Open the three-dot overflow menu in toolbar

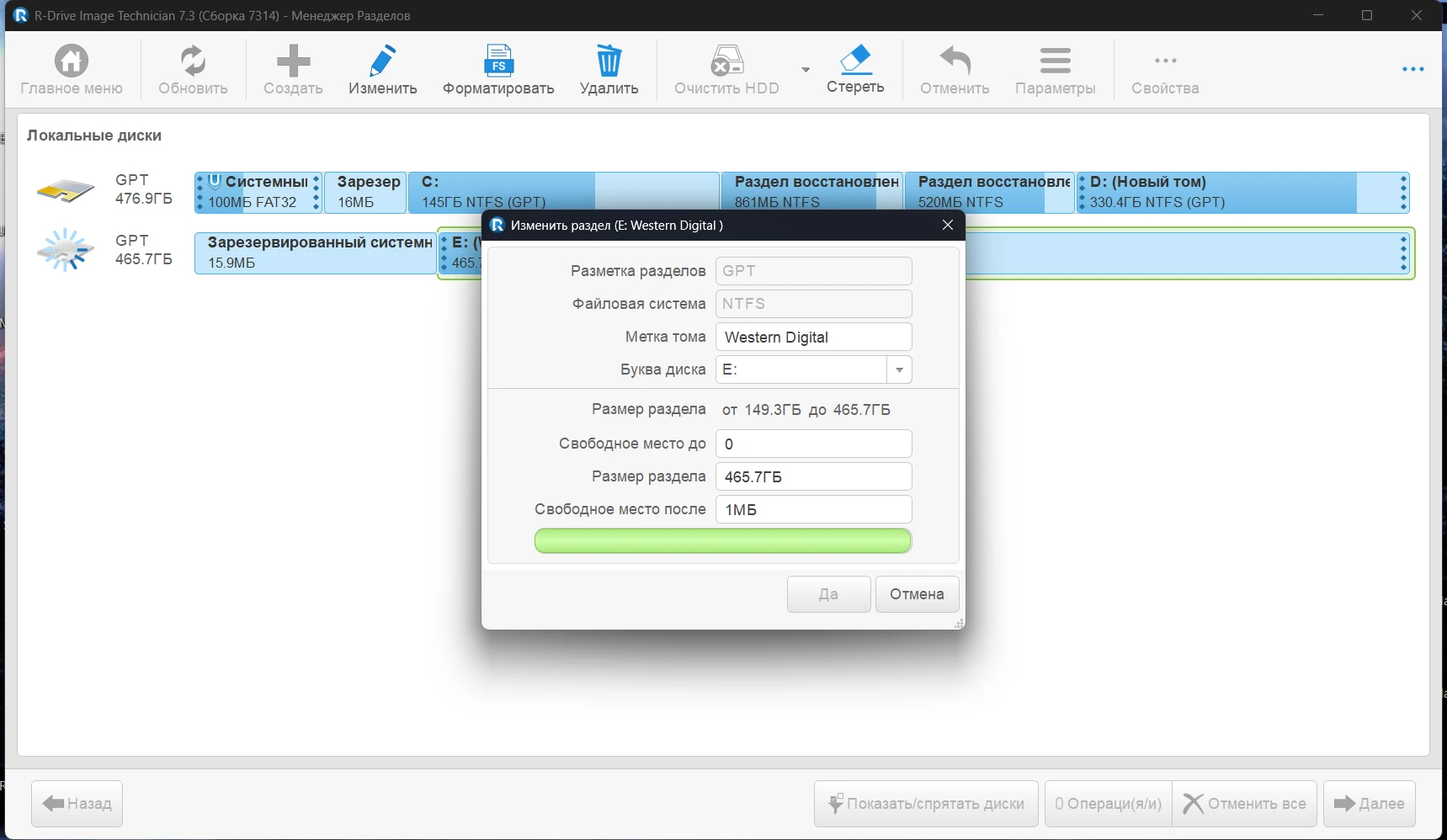tap(1412, 70)
